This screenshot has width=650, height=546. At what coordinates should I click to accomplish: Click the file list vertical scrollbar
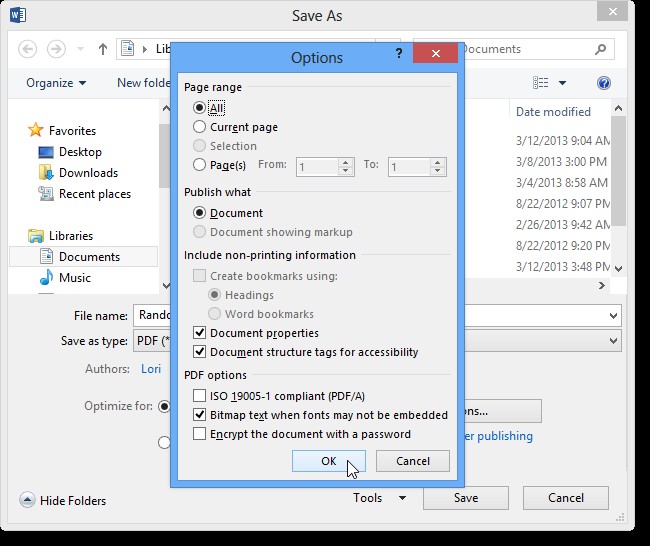click(x=618, y=180)
